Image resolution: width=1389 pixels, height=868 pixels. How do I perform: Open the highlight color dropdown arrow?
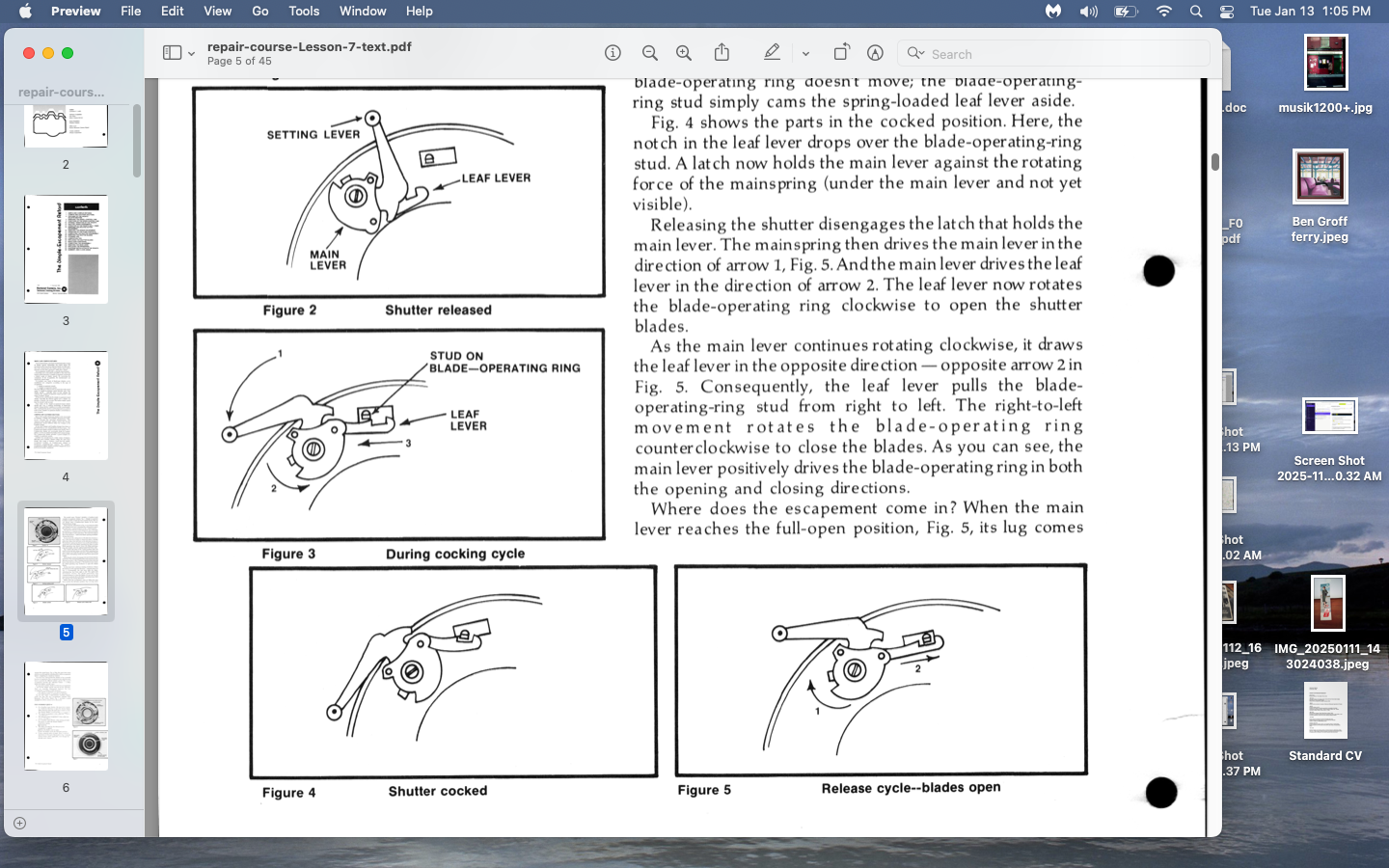(x=805, y=54)
